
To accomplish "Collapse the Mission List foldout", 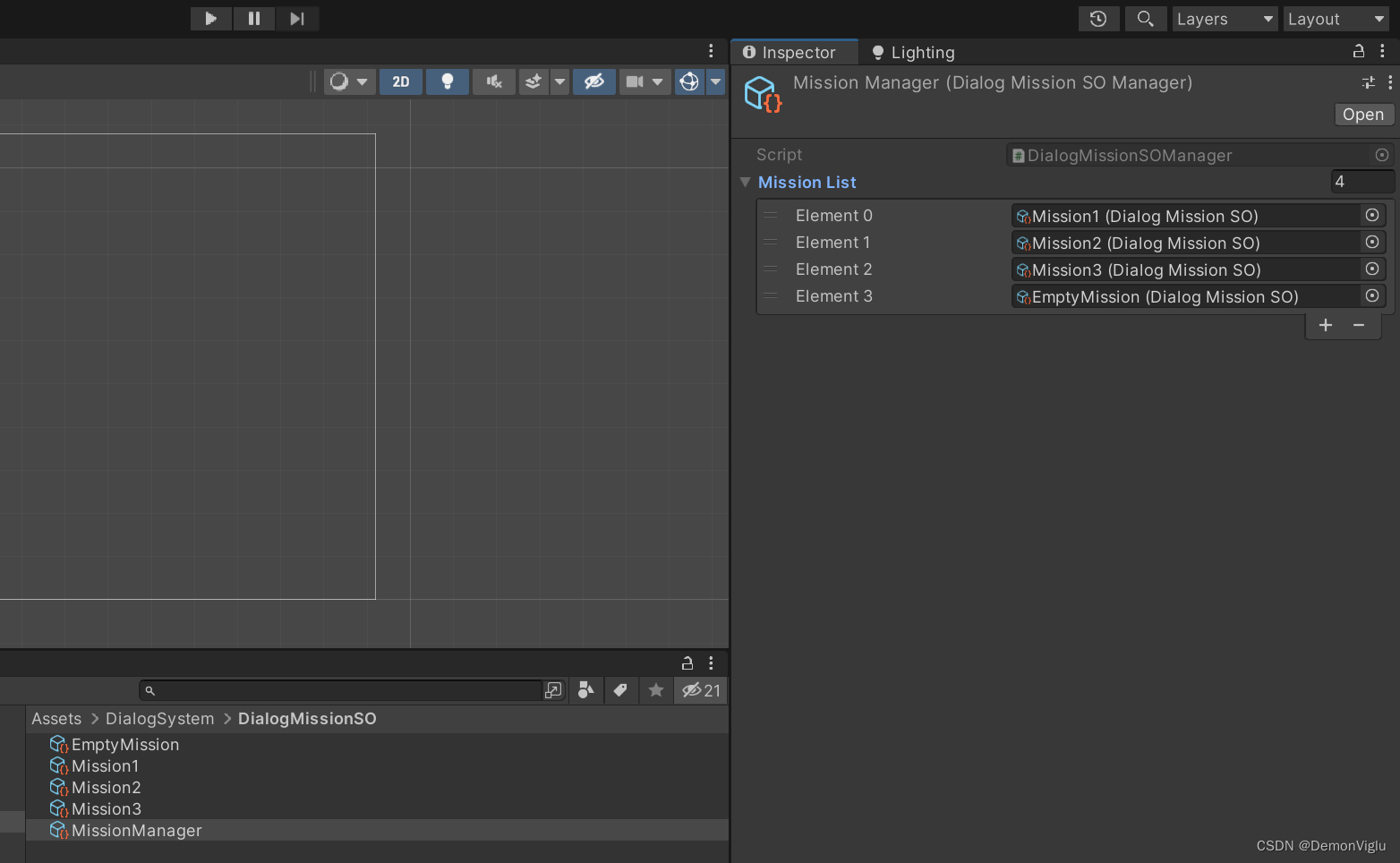I will coord(746,182).
